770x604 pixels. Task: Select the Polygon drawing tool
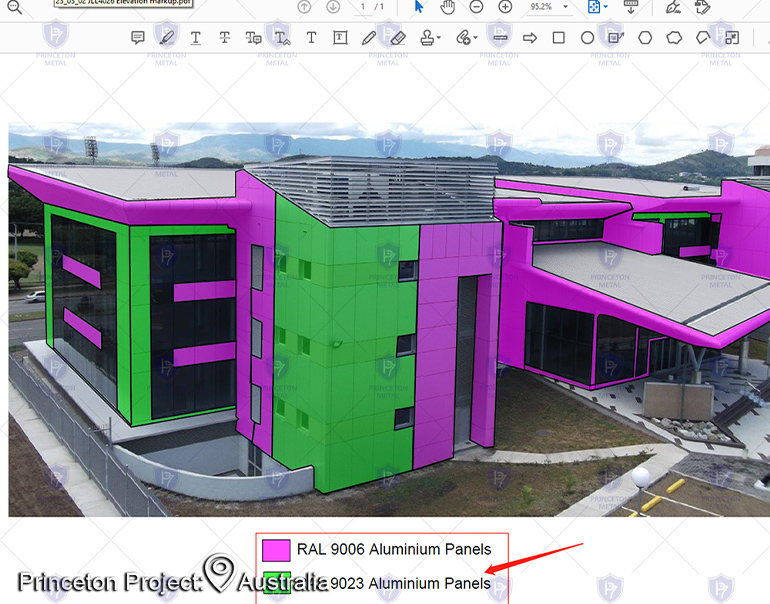coord(645,38)
